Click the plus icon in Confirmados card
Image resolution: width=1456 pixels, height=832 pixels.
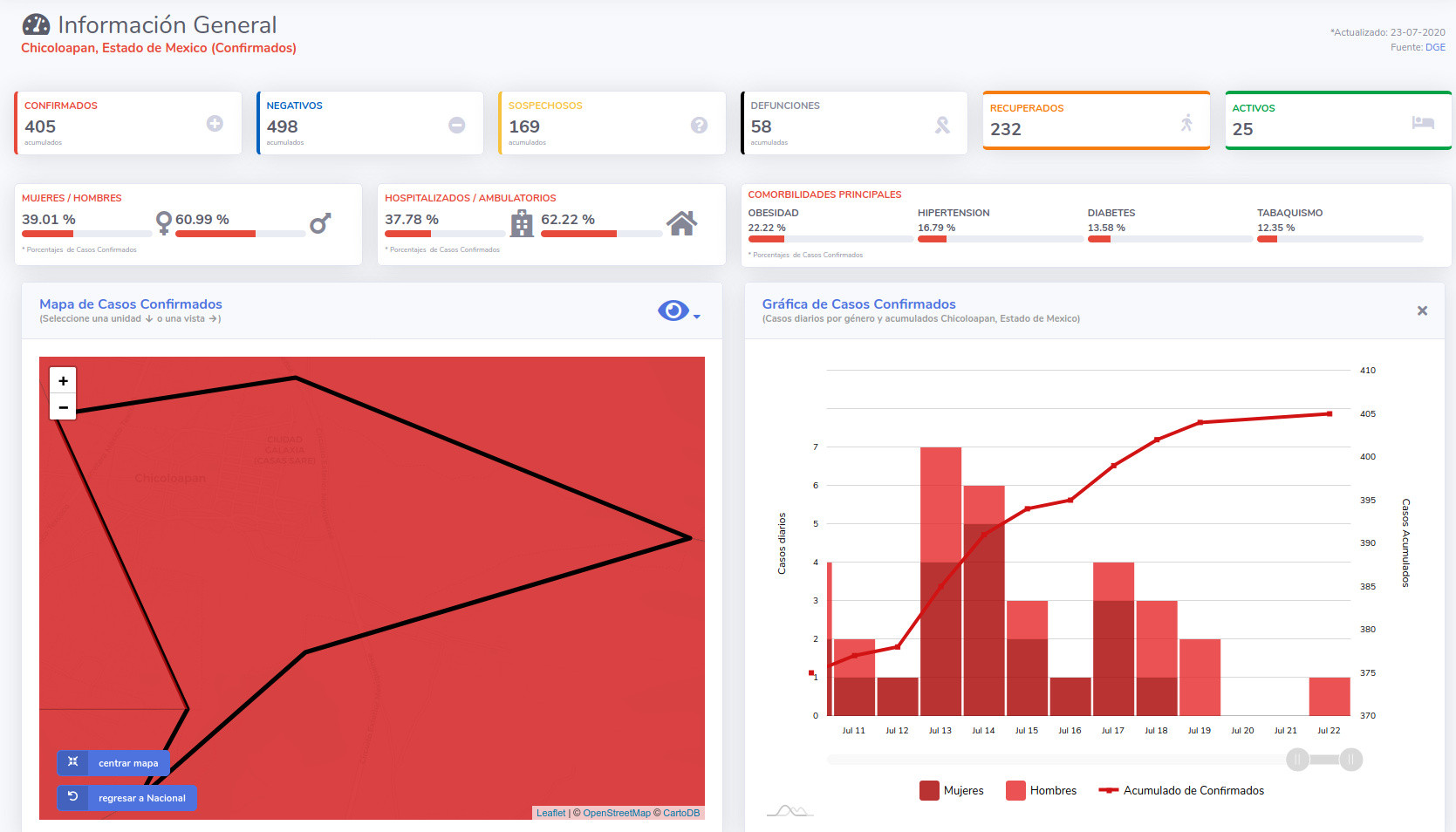pos(215,124)
